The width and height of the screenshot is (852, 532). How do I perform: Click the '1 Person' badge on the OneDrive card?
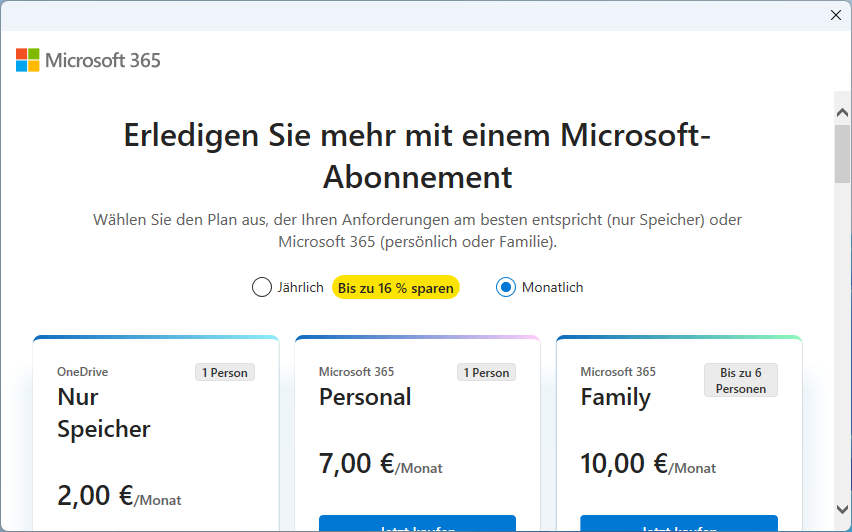[x=225, y=373]
